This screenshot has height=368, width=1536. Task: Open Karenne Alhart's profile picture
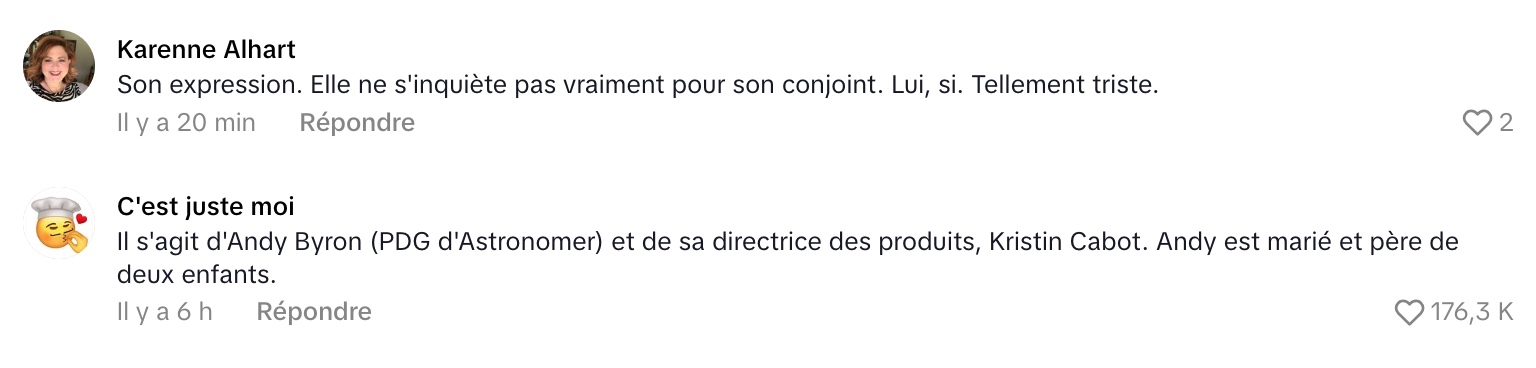[x=58, y=66]
